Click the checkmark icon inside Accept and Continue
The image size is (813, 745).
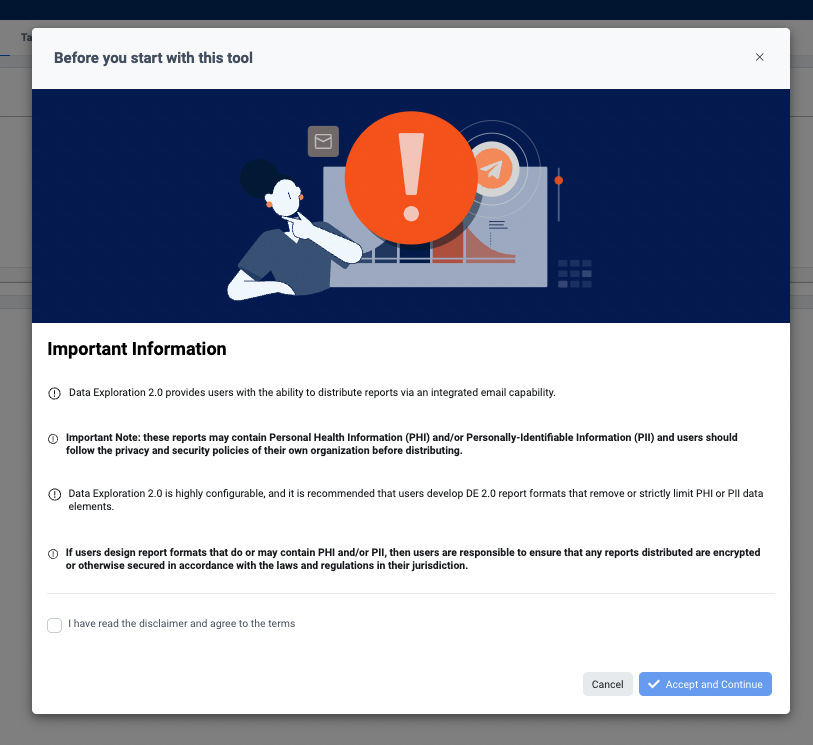[x=654, y=684]
